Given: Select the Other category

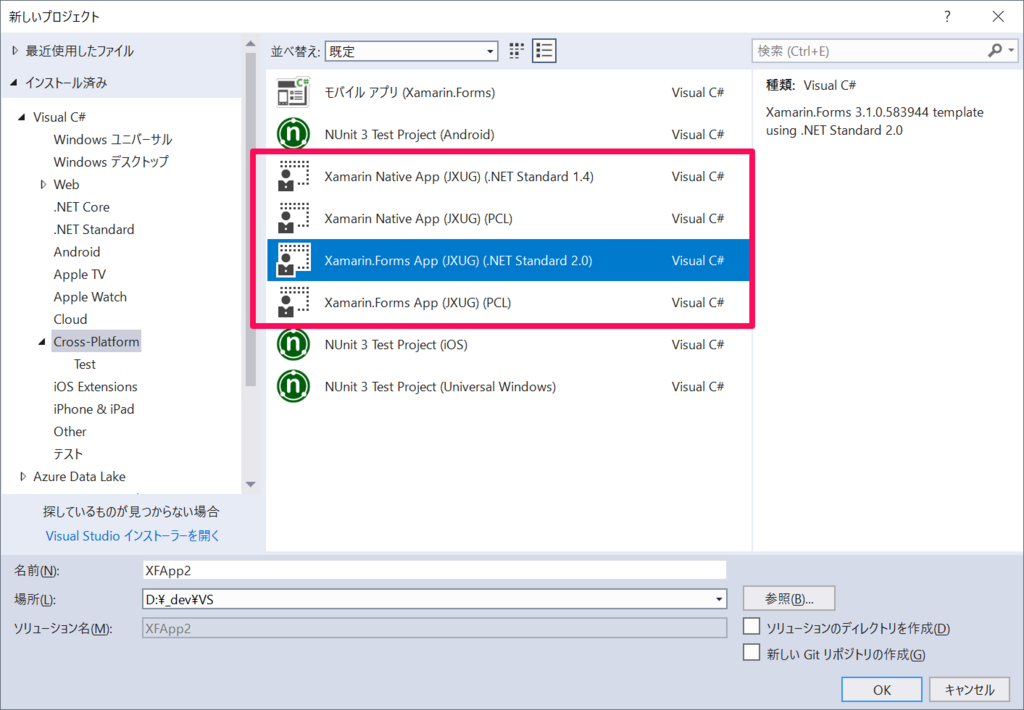Looking at the screenshot, I should (70, 432).
